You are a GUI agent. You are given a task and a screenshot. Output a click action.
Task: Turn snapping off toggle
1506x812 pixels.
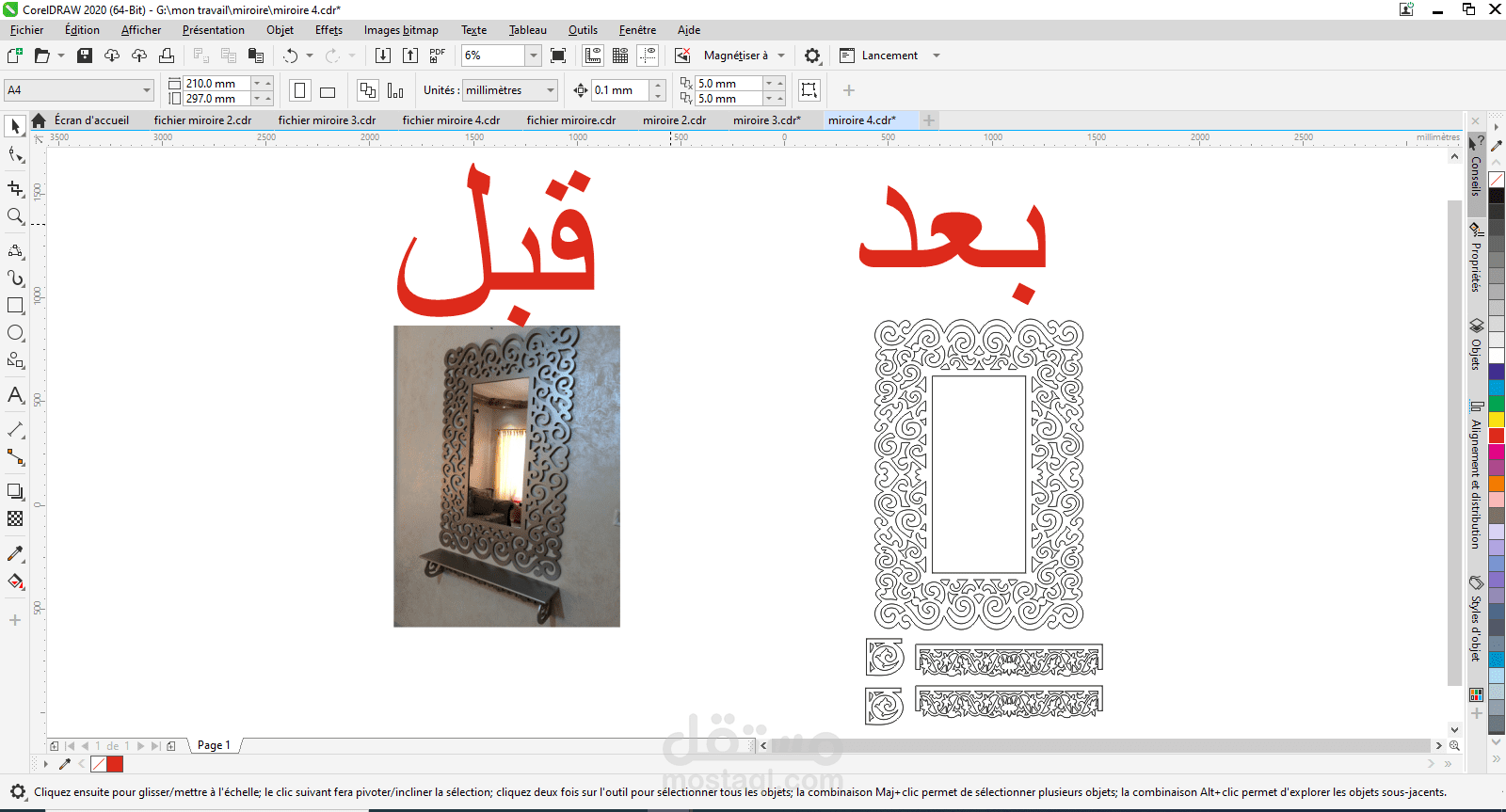pyautogui.click(x=682, y=56)
